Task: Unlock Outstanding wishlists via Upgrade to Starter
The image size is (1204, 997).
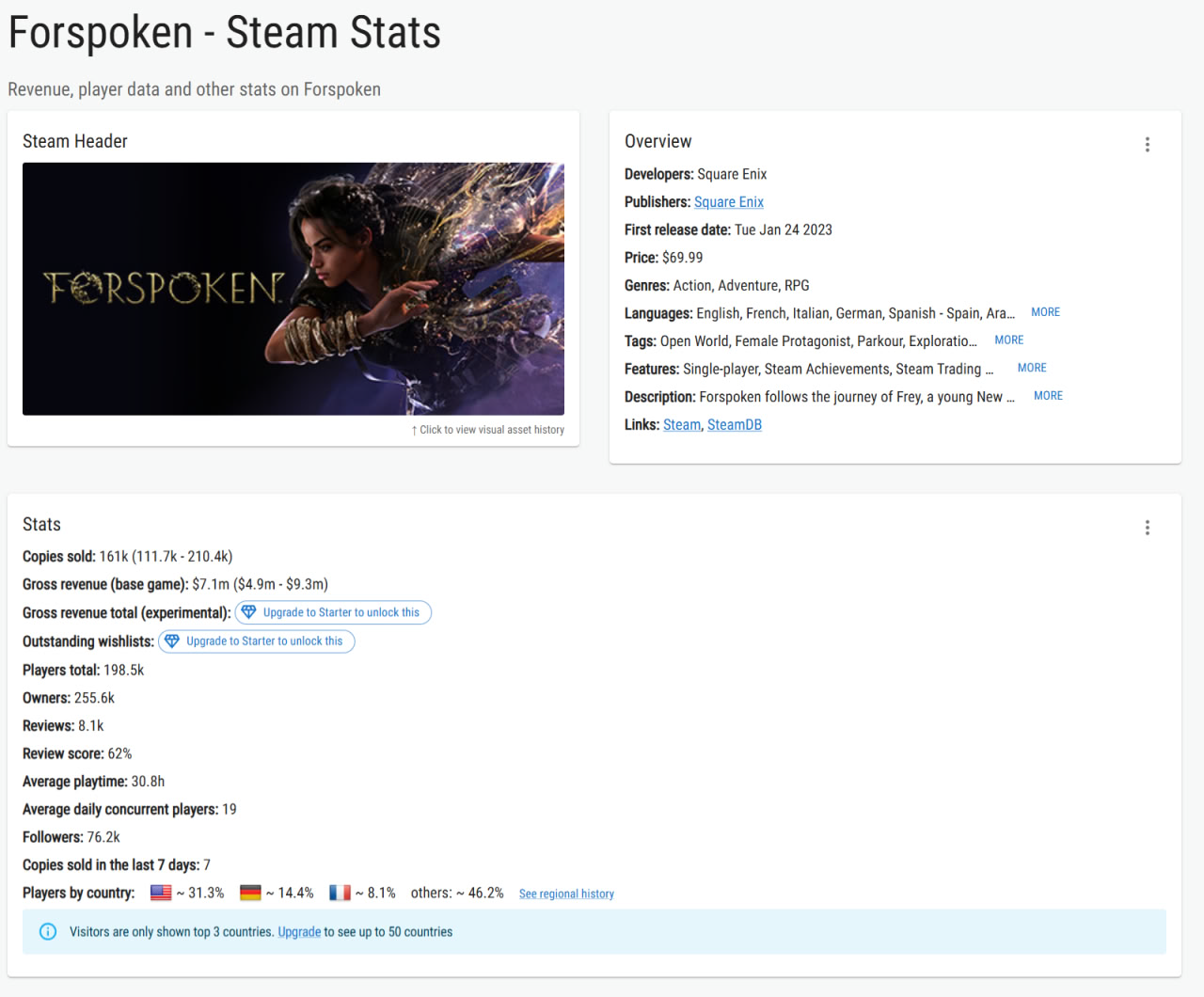Action: point(257,641)
